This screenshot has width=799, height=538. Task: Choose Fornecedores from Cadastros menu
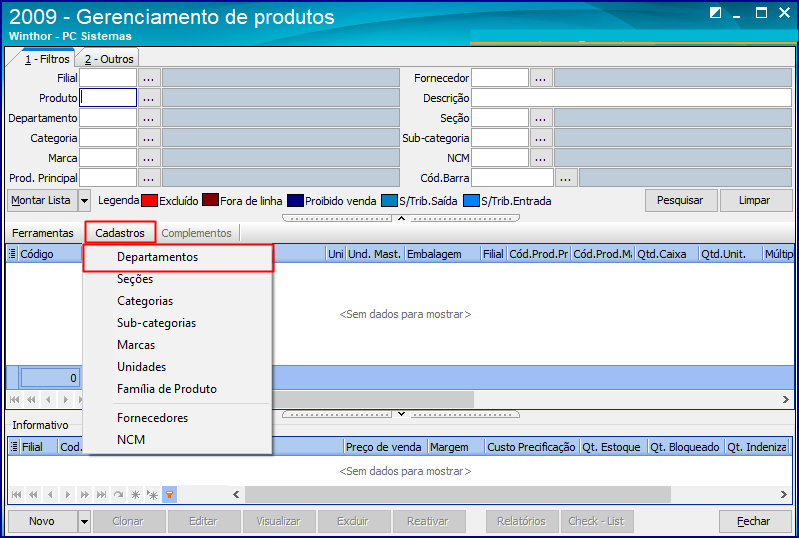[x=178, y=418]
